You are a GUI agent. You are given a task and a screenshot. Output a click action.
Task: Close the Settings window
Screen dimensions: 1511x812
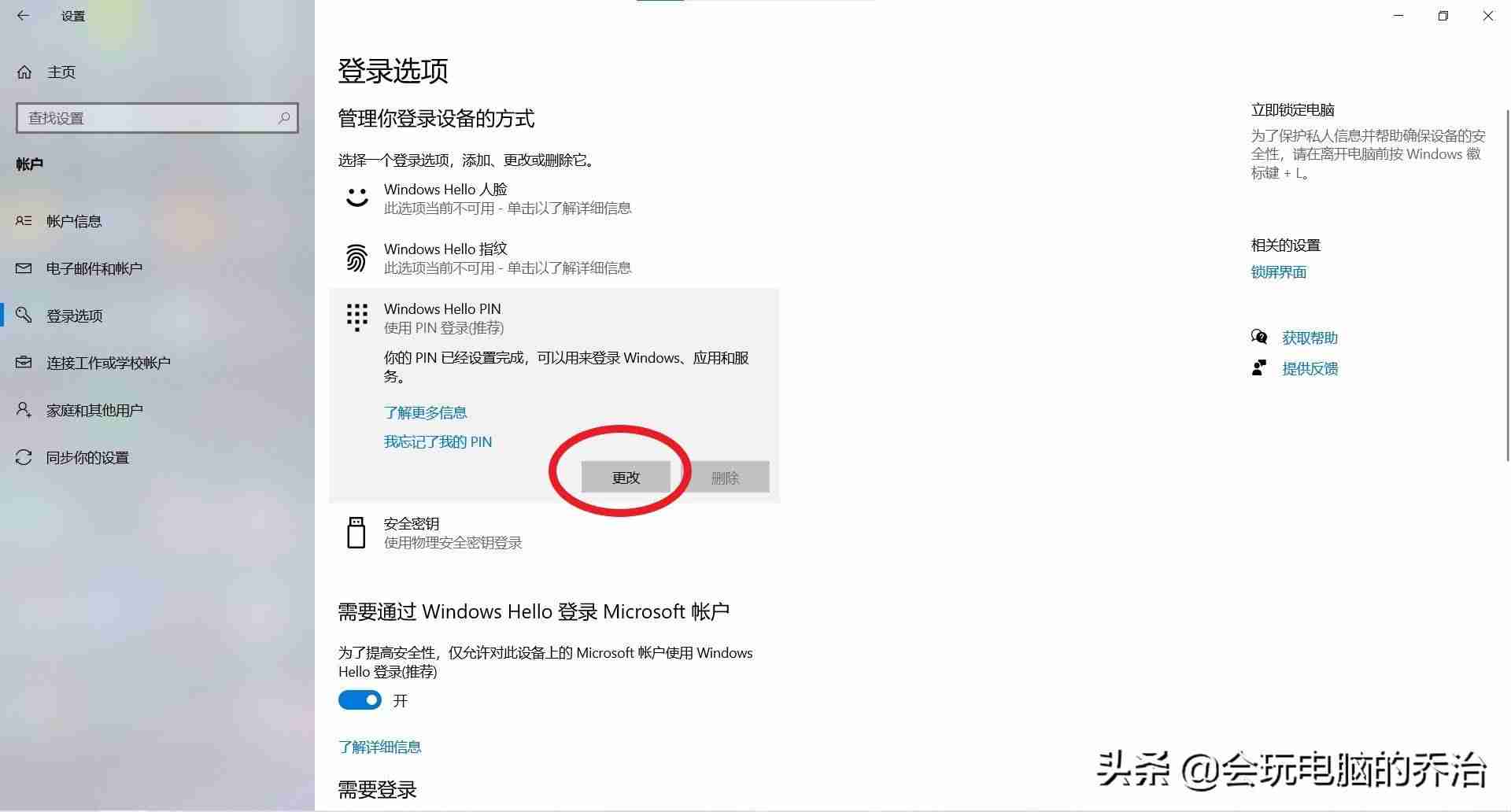1488,16
